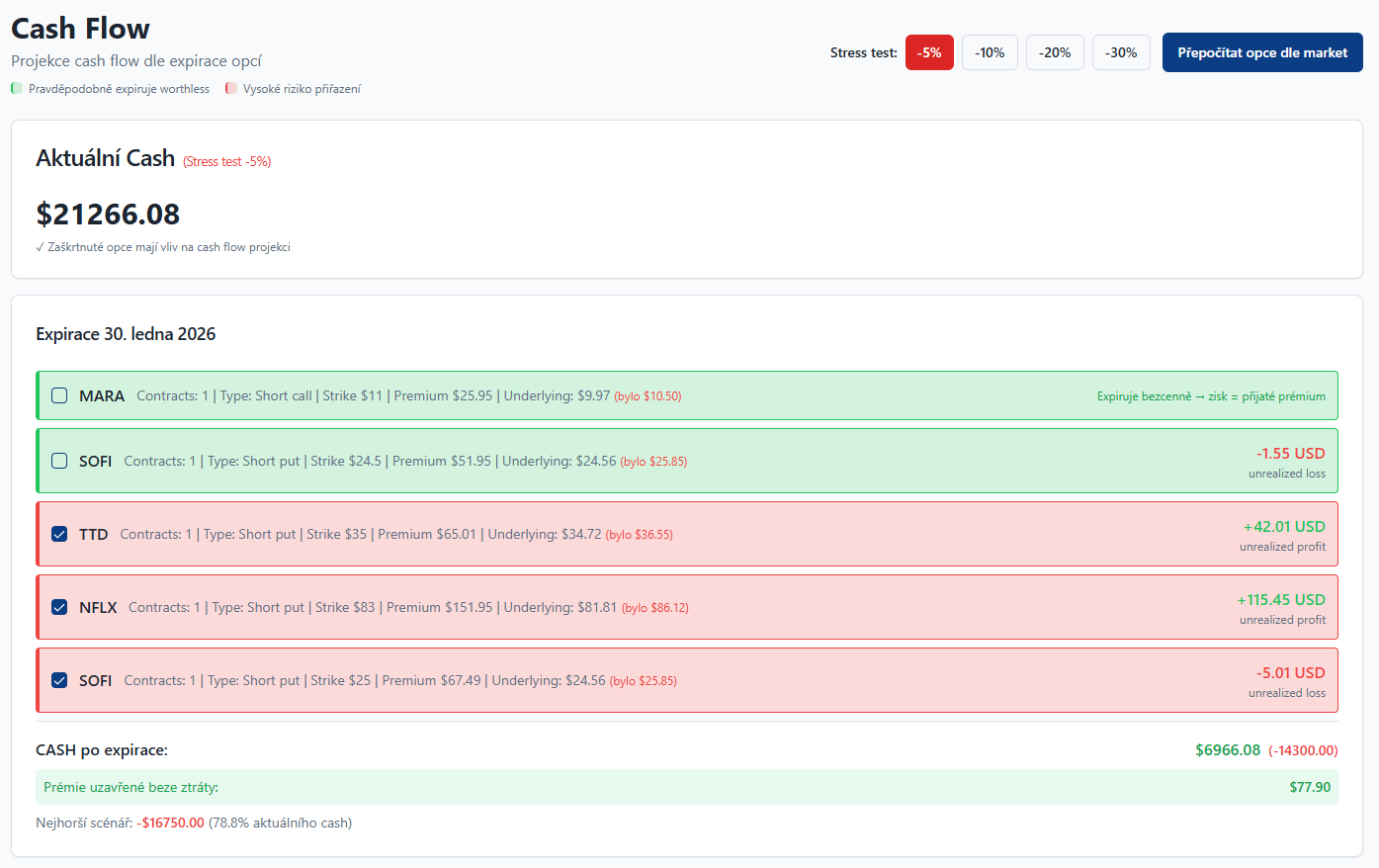
Task: Click the 'Projekce cash flow dle expirace opcí' subtitle
Action: tap(136, 61)
